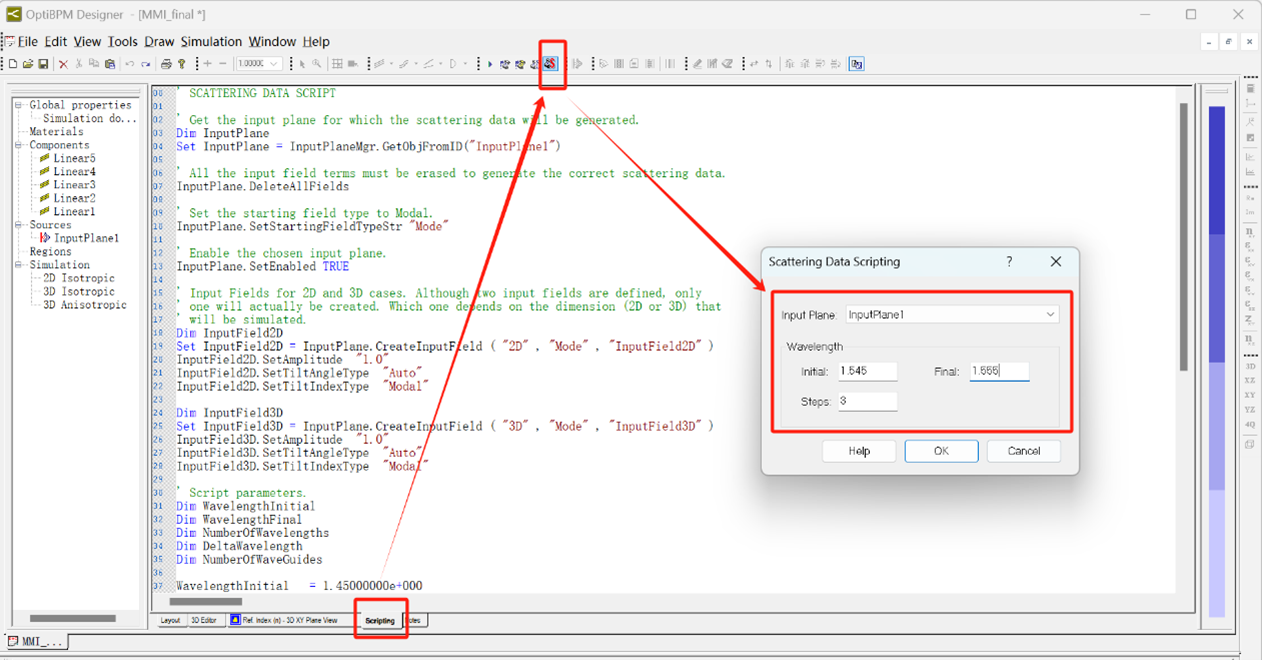The height and width of the screenshot is (660, 1262).
Task: Switch to the 3D Editor tab
Action: (x=204, y=621)
